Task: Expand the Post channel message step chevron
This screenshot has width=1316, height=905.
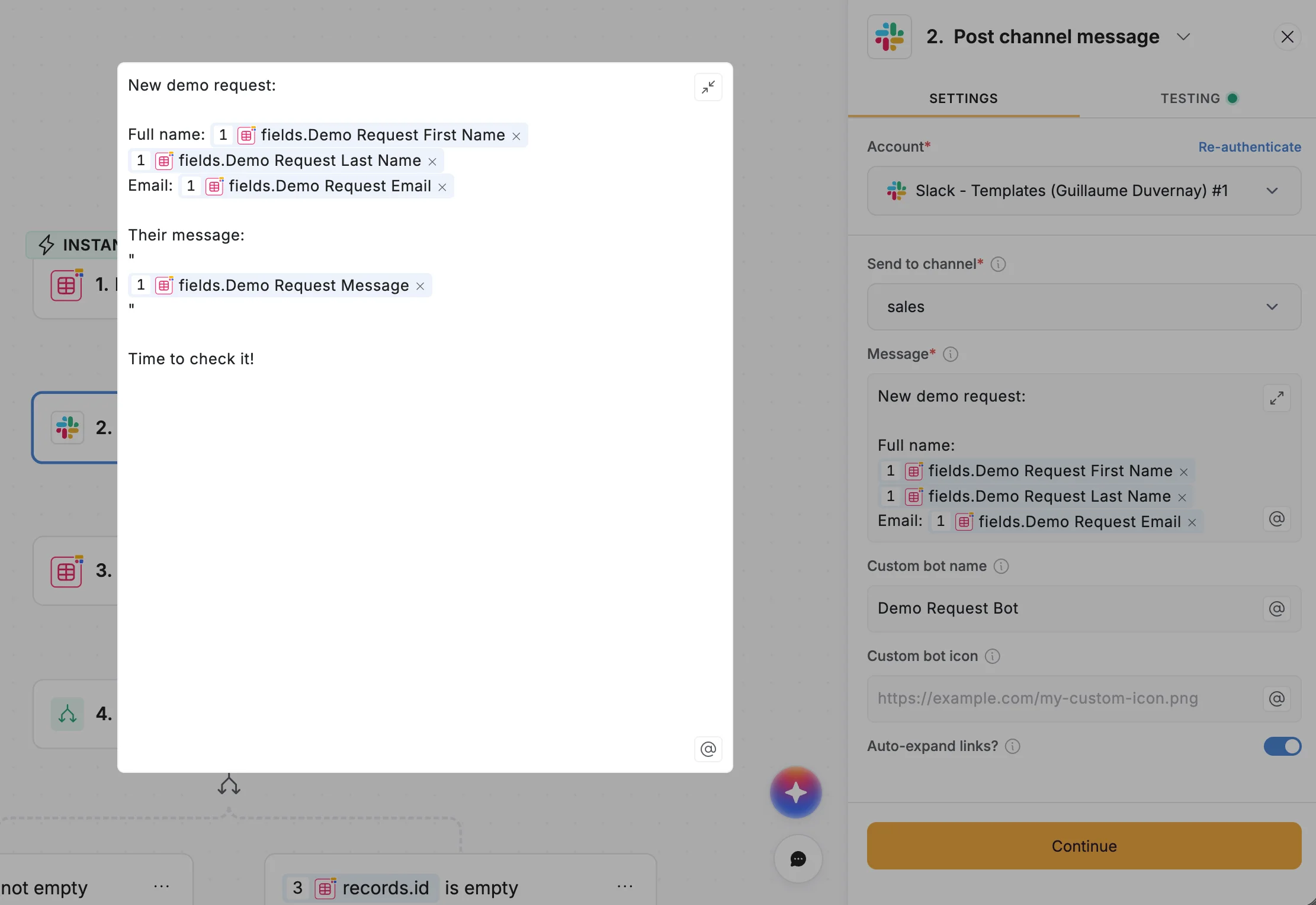Action: click(1183, 37)
